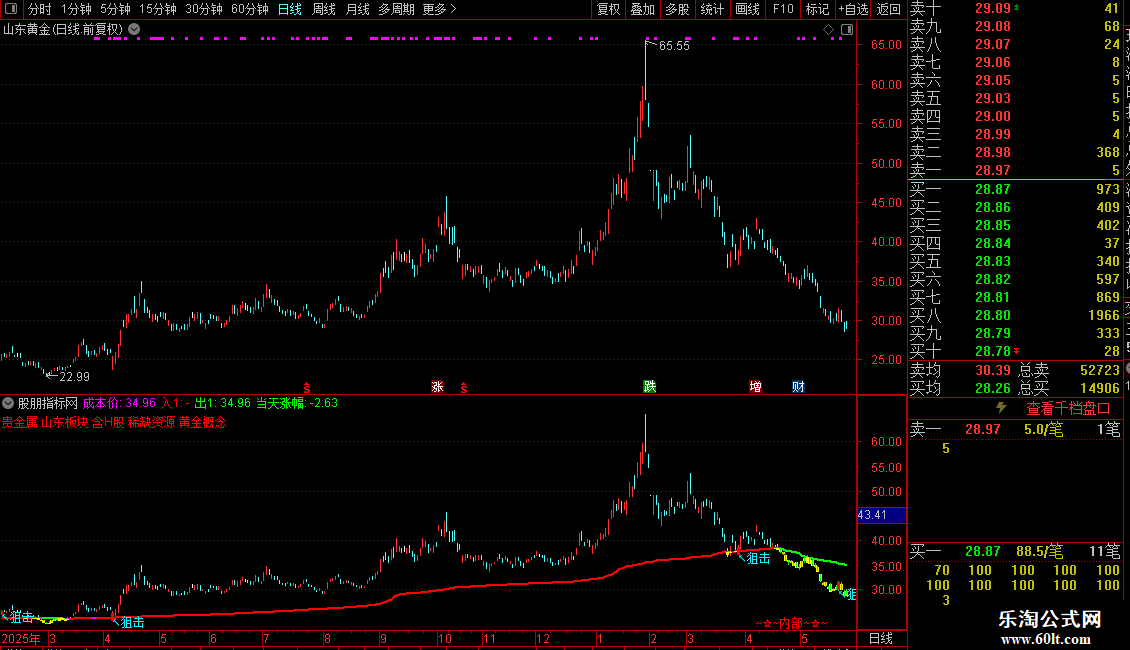The height and width of the screenshot is (650, 1130).
Task: Open the 山东黄金 chart title dropdown
Action: coord(134,30)
